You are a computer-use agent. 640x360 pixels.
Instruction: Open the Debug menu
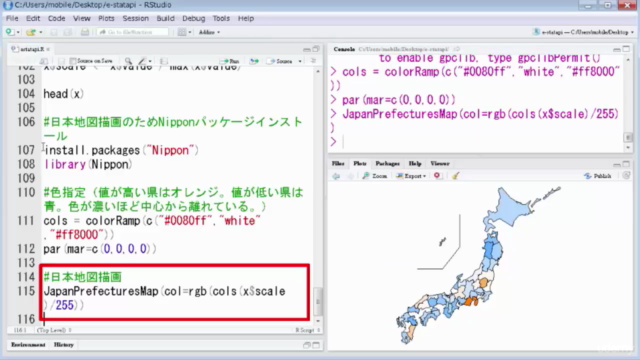point(193,18)
